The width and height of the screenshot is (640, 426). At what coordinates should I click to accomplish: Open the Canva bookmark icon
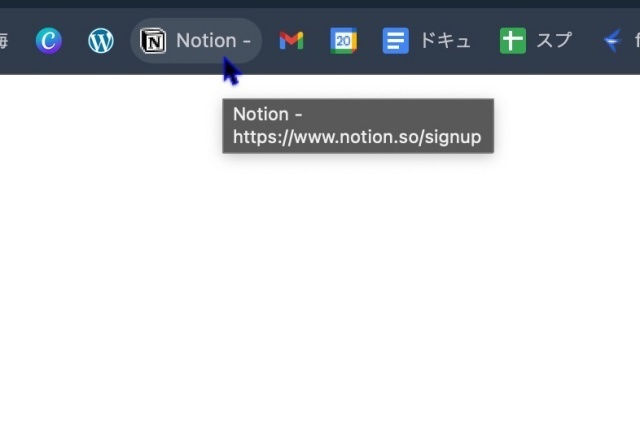pyautogui.click(x=49, y=40)
